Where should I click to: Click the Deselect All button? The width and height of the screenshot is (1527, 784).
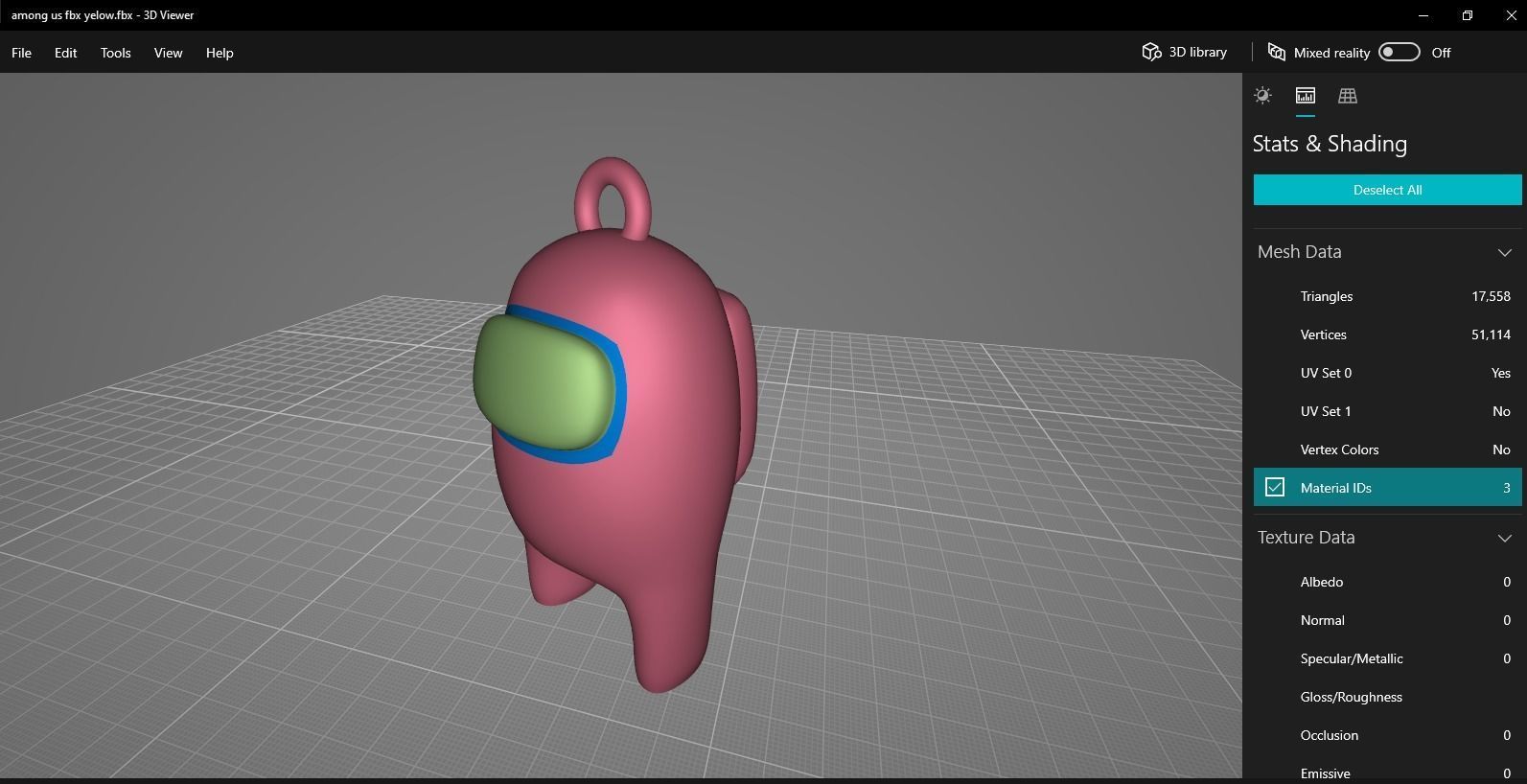tap(1387, 190)
